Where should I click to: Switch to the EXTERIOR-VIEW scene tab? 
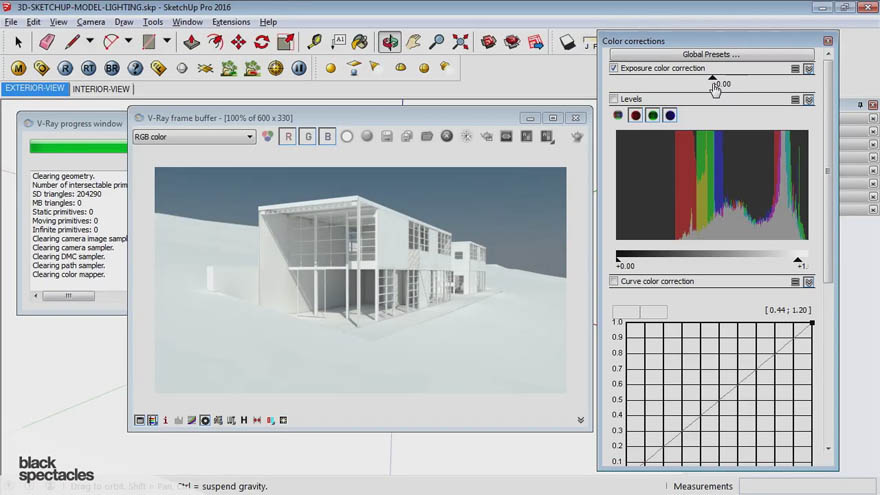point(35,89)
